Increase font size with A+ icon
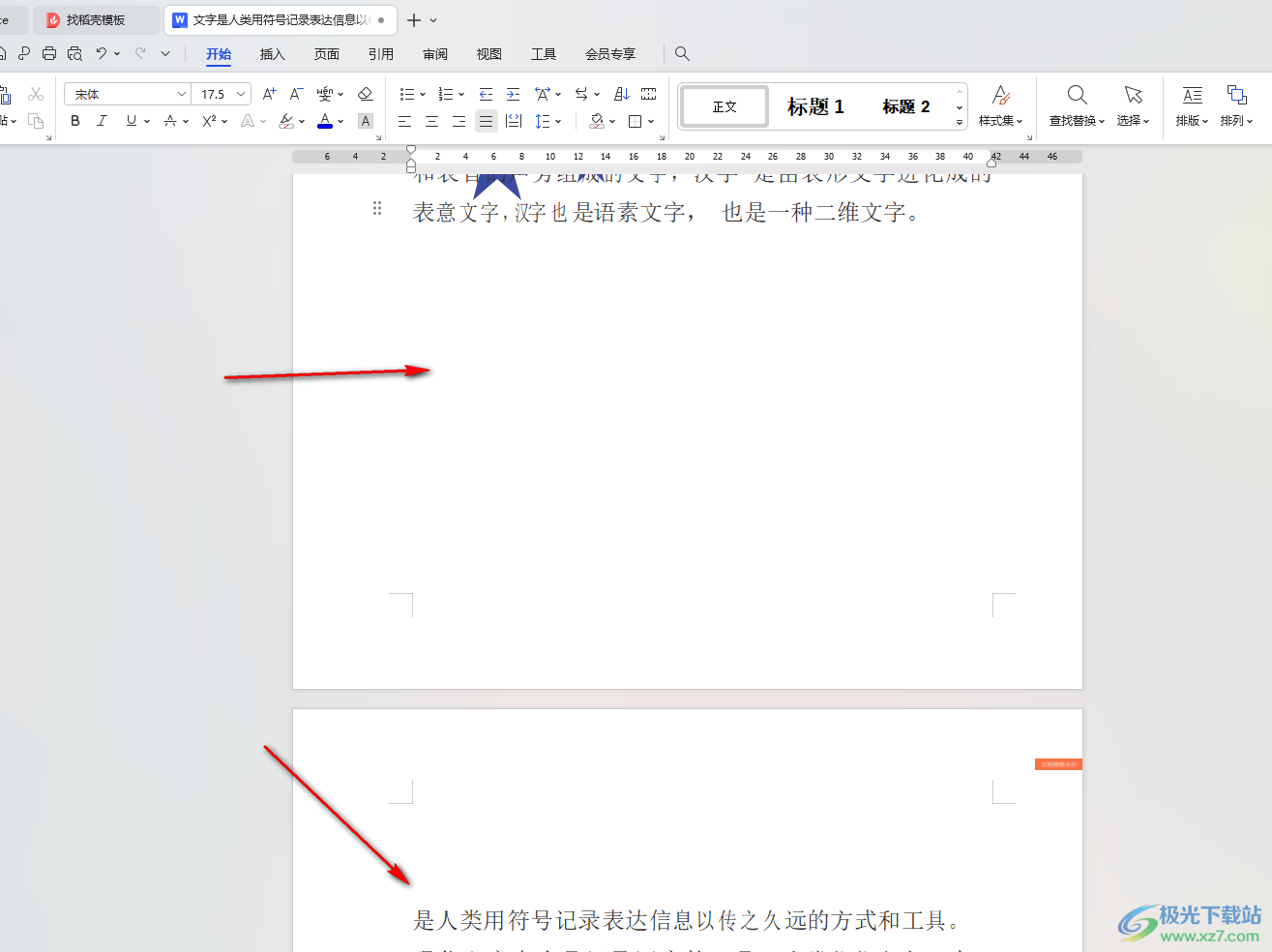The image size is (1272, 952). point(269,94)
